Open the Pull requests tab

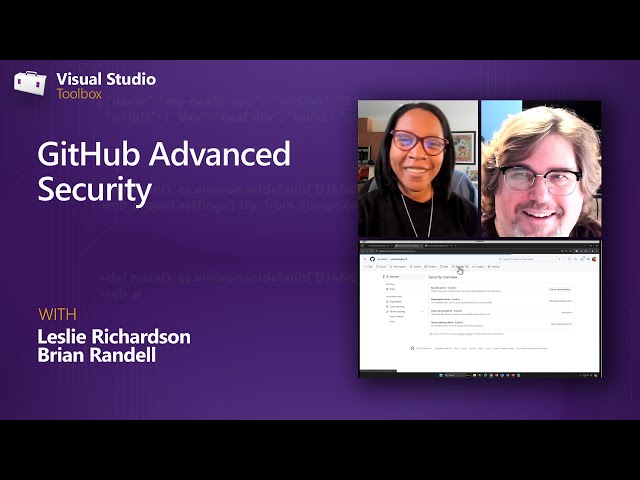(x=398, y=267)
